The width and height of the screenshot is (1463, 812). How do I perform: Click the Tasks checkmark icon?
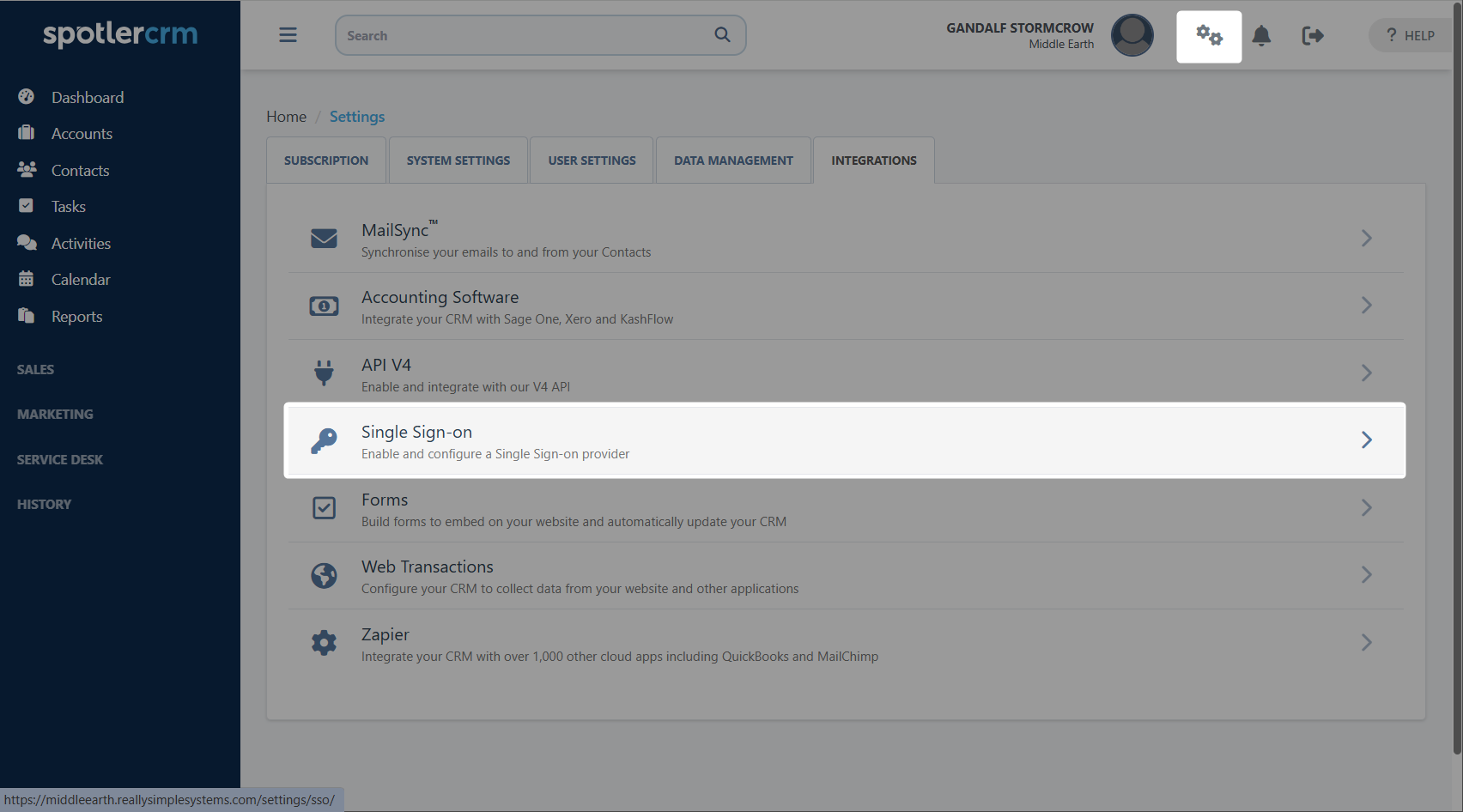click(x=27, y=206)
